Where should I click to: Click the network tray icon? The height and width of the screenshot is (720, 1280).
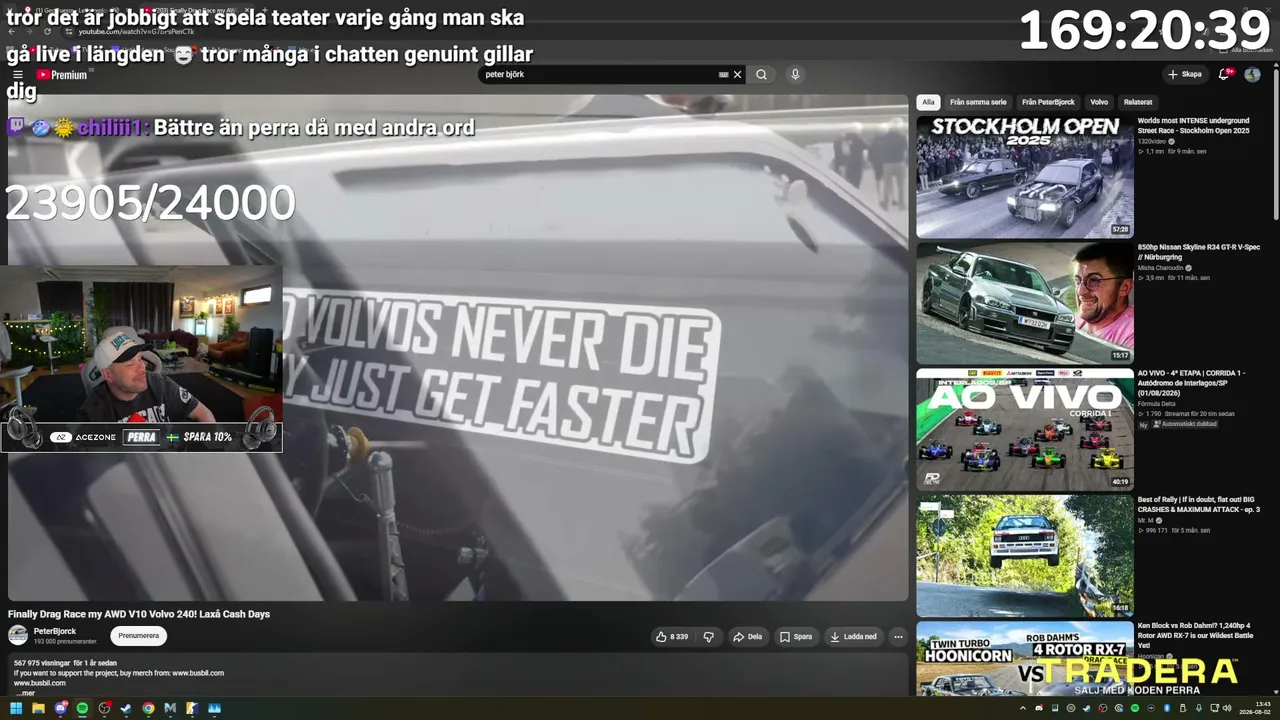coord(1215,708)
